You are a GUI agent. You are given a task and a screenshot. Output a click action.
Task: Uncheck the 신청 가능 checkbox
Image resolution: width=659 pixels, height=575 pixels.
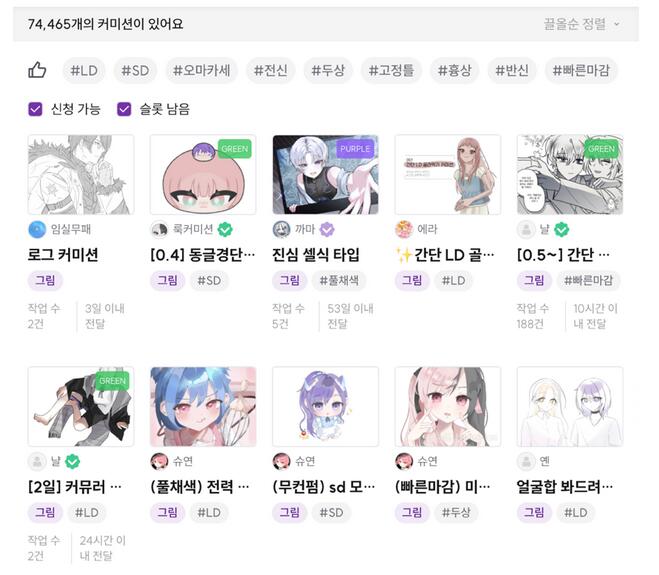pyautogui.click(x=35, y=109)
